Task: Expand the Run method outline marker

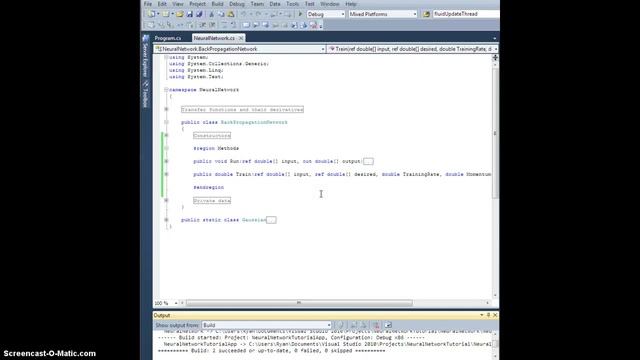Action: point(166,161)
